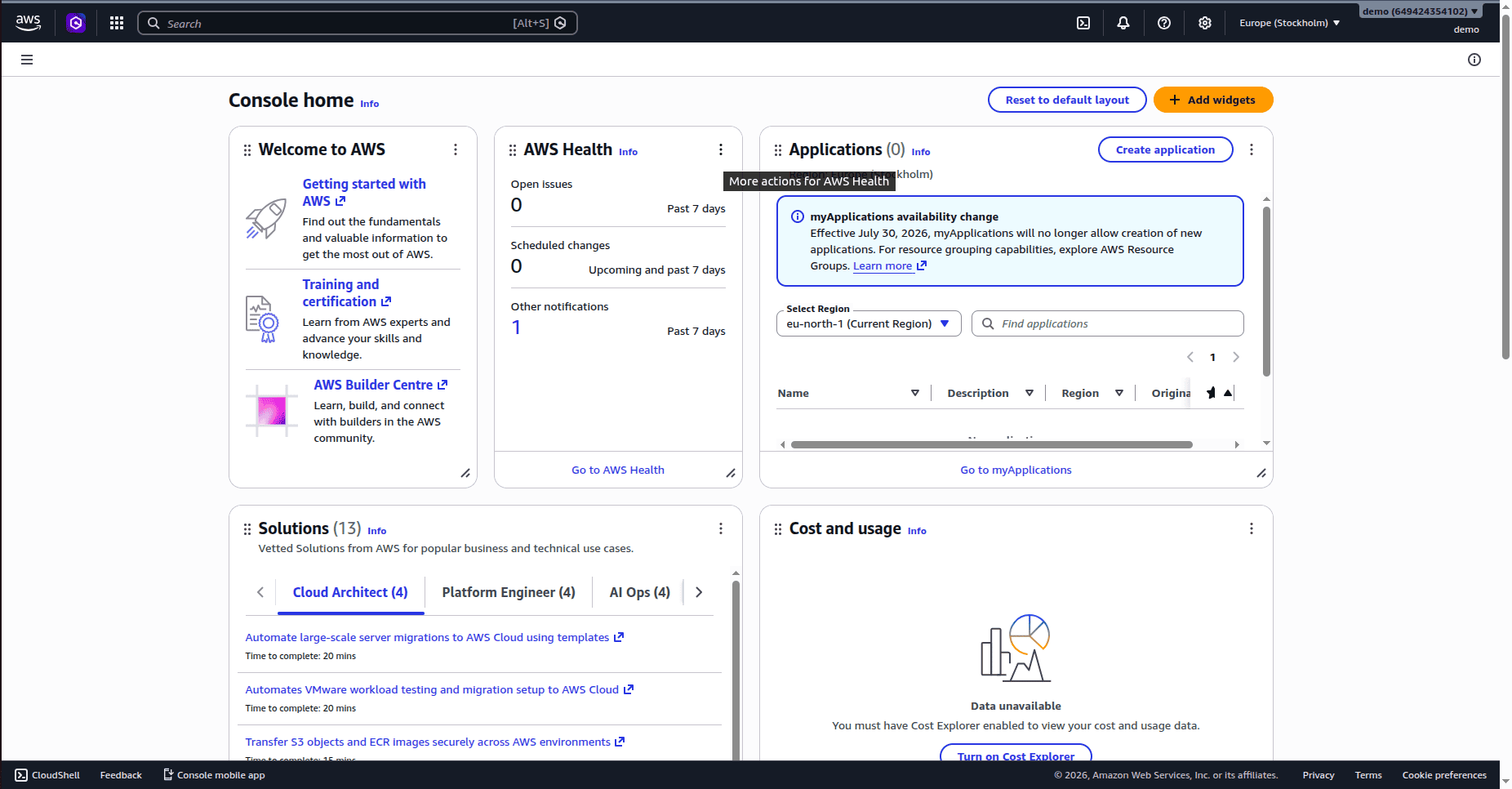Click Turn on Cost Explorer button
Viewport: 1512px width, 789px height.
tap(1016, 753)
